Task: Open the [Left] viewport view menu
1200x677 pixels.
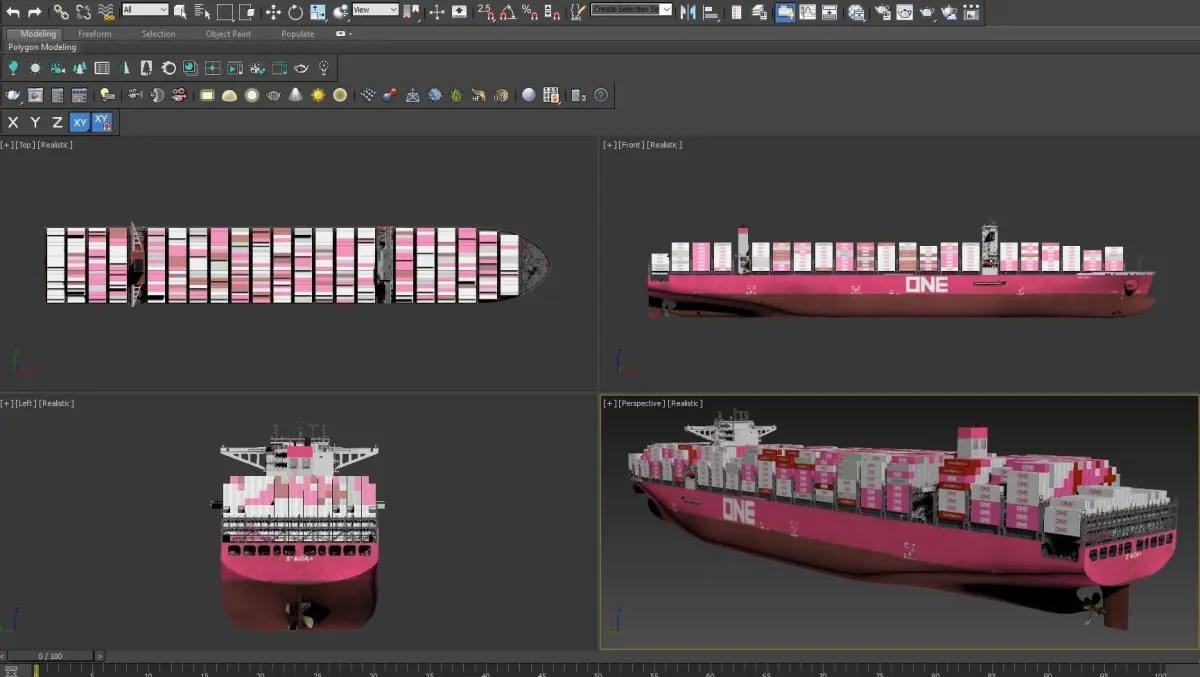Action: [x=26, y=403]
